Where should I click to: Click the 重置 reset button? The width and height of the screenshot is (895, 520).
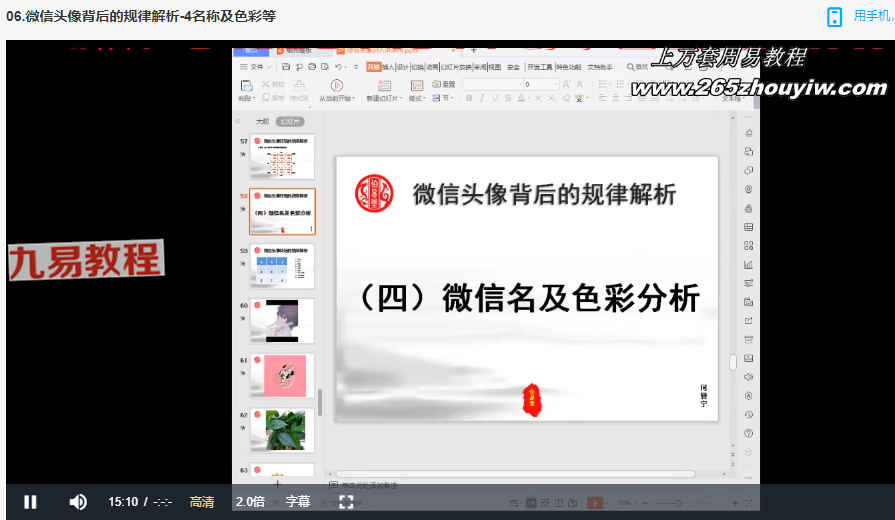(444, 84)
